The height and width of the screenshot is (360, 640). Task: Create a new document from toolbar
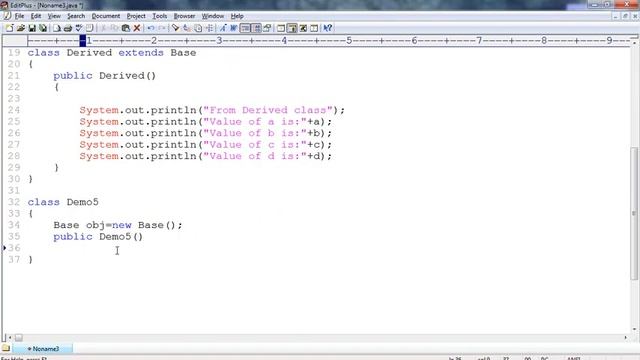[9, 28]
